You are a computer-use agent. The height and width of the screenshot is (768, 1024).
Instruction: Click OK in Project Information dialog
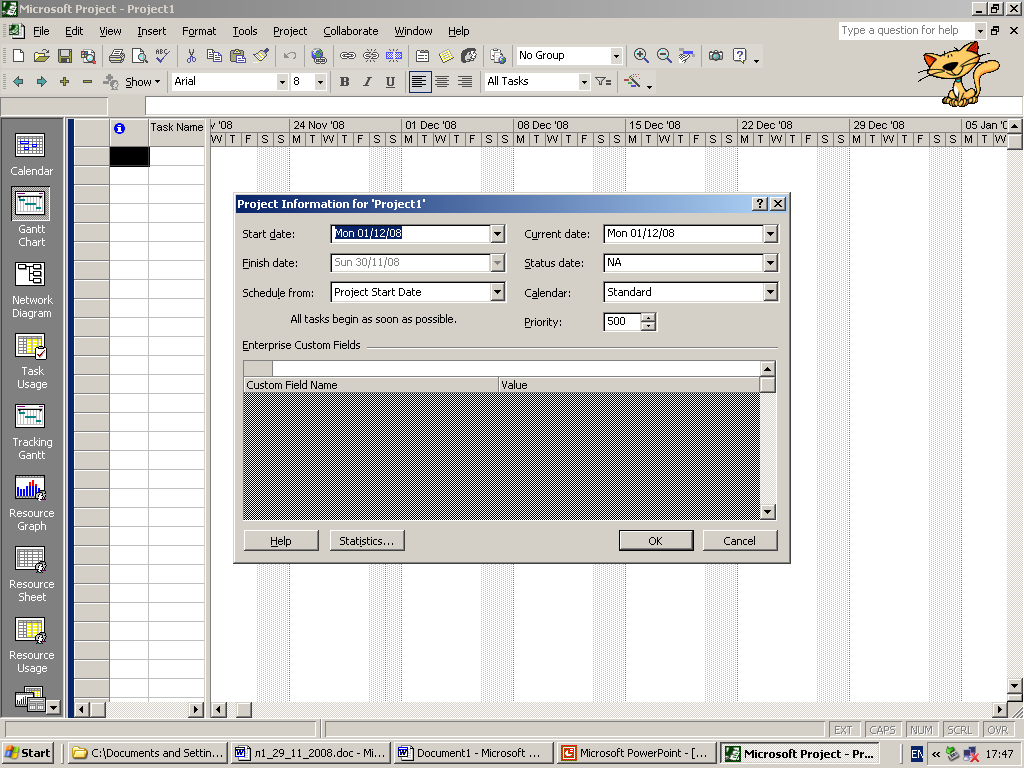tap(656, 541)
